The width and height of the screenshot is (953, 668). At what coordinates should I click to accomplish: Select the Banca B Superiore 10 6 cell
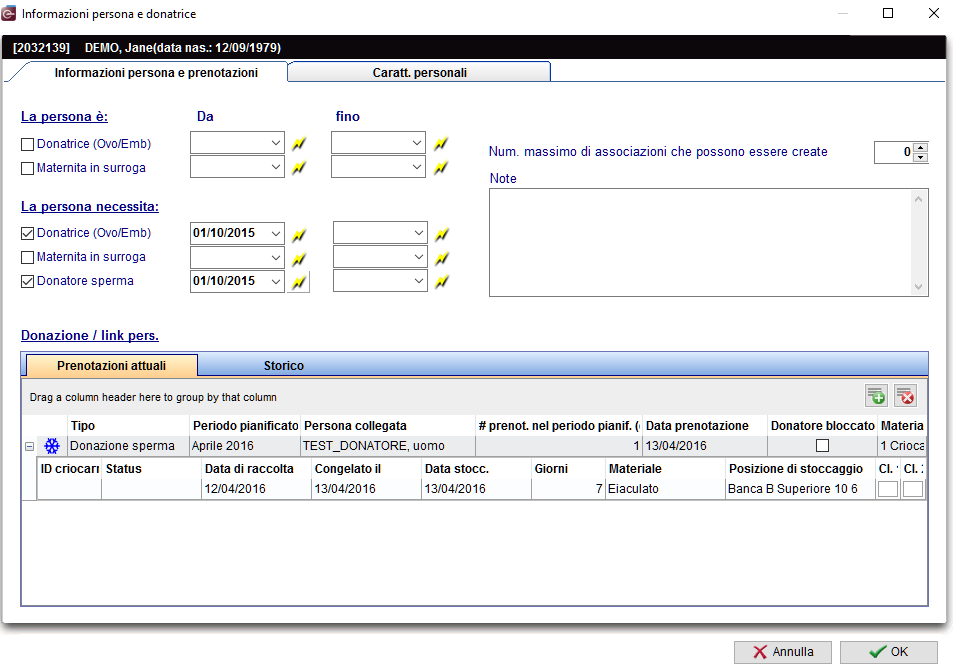tap(800, 489)
